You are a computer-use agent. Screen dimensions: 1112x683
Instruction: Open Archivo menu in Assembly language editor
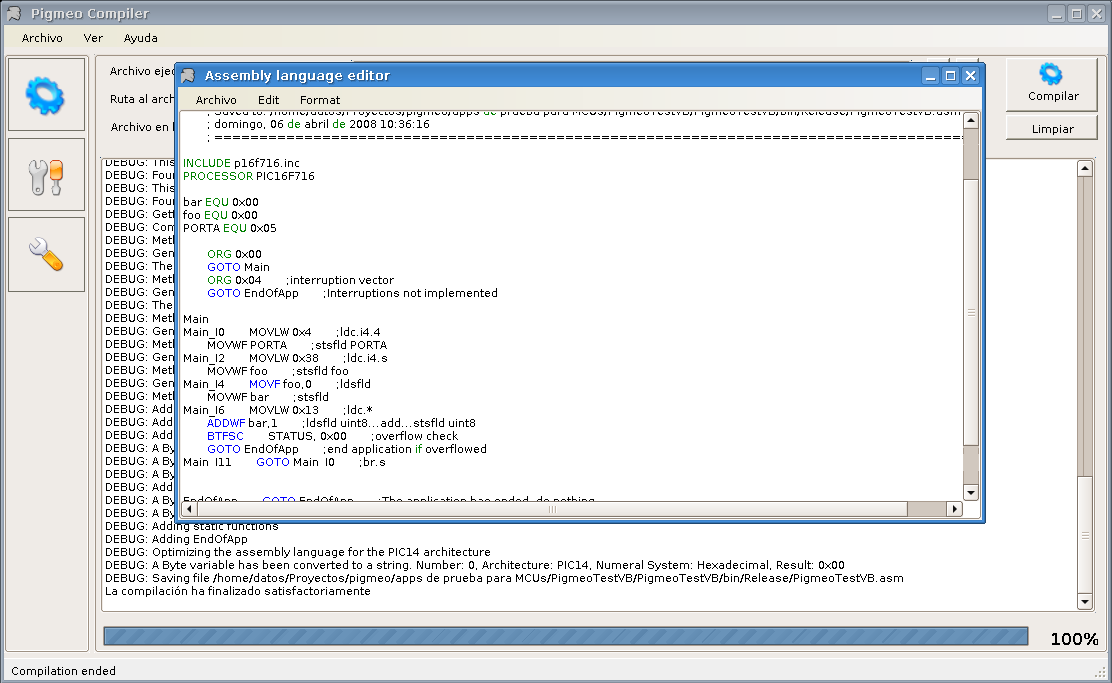pyautogui.click(x=216, y=100)
